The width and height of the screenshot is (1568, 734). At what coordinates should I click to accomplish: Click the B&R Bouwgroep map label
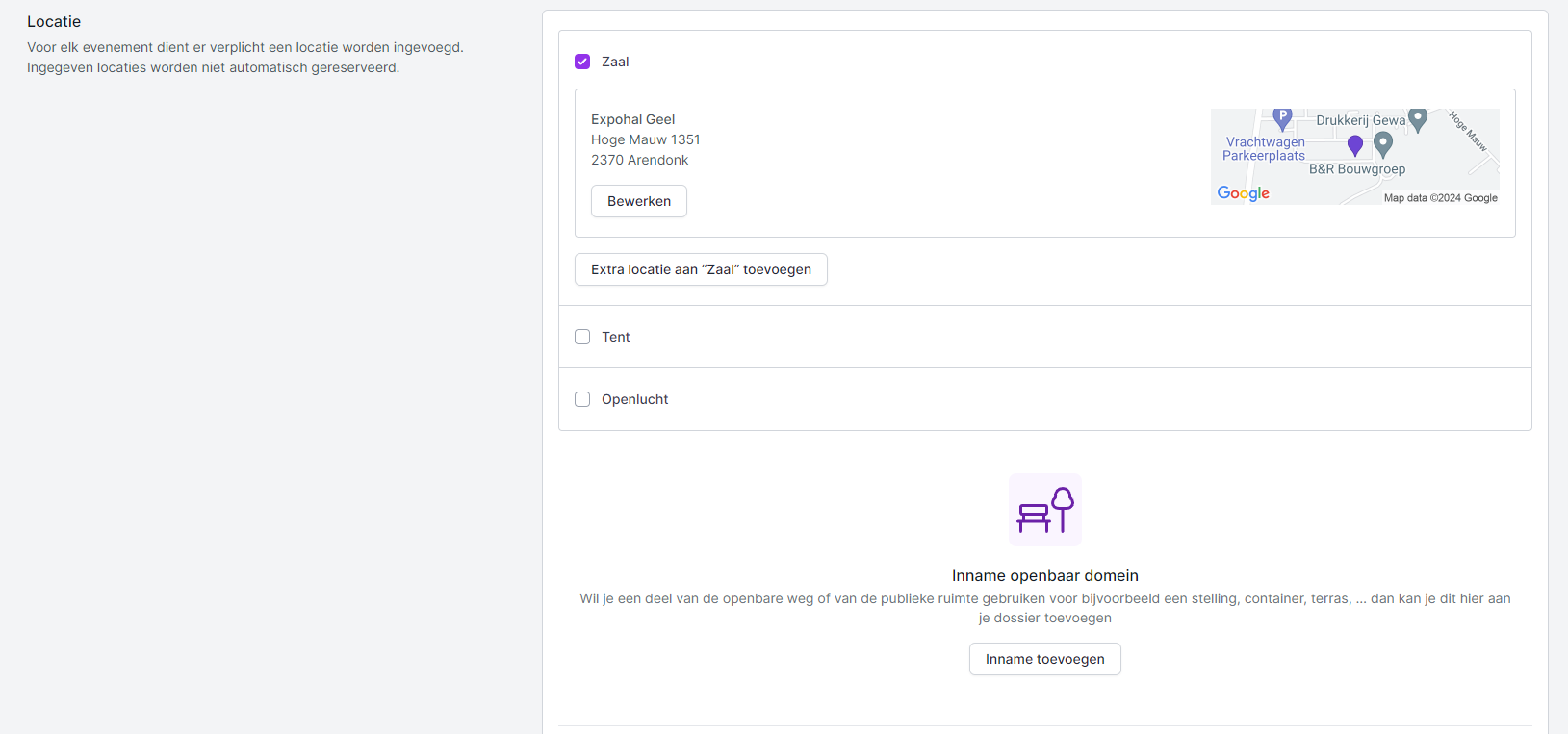[1356, 169]
